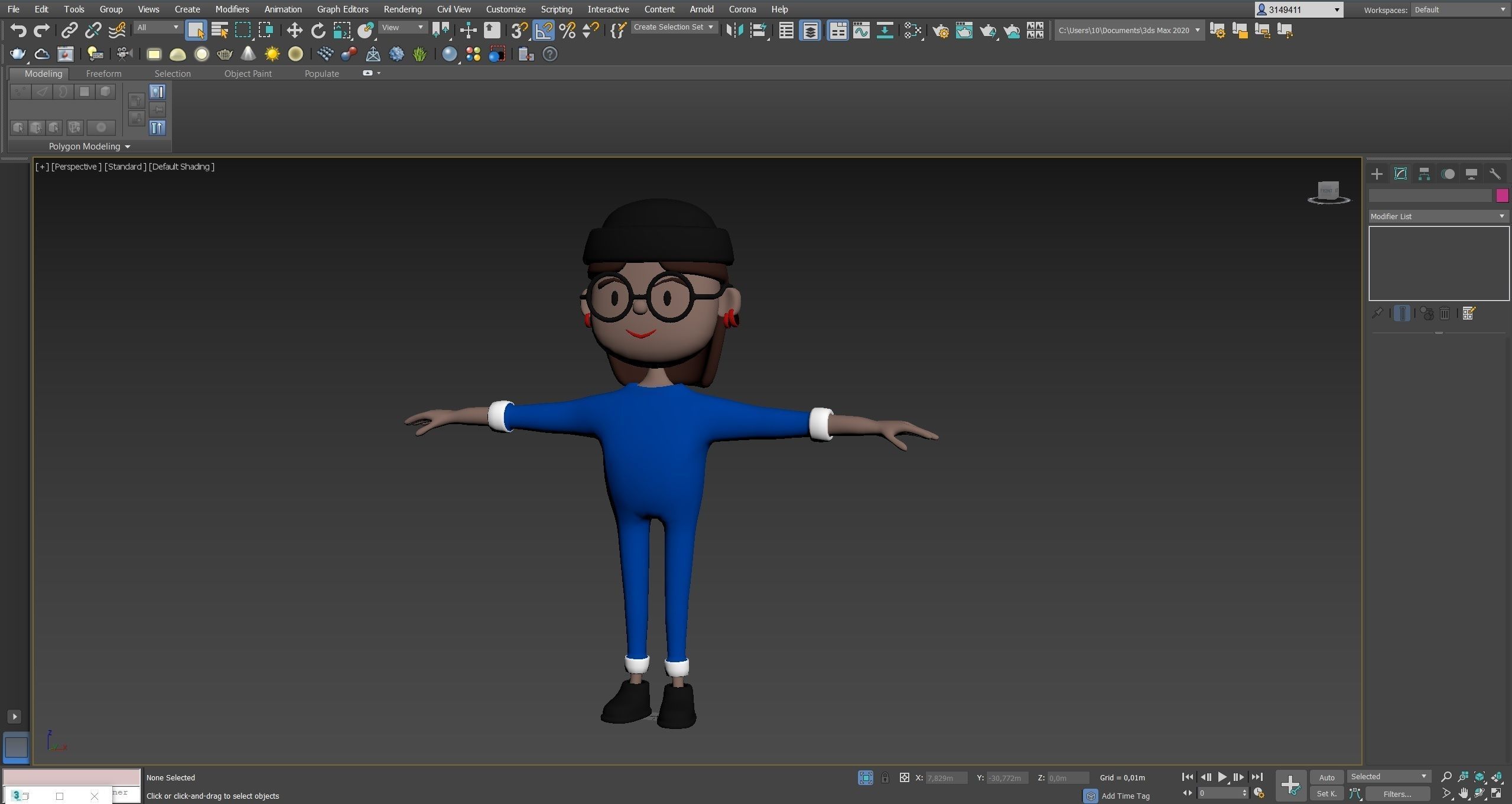Click the Filters... button
The image size is (1512, 804).
click(x=1397, y=794)
